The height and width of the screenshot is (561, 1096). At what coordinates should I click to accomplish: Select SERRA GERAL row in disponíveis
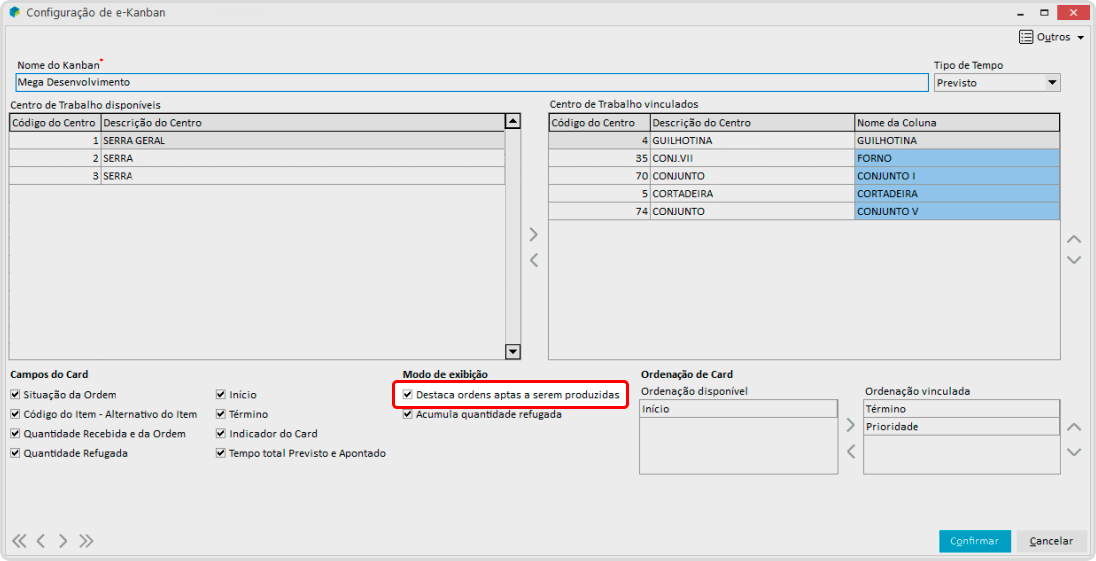point(257,140)
